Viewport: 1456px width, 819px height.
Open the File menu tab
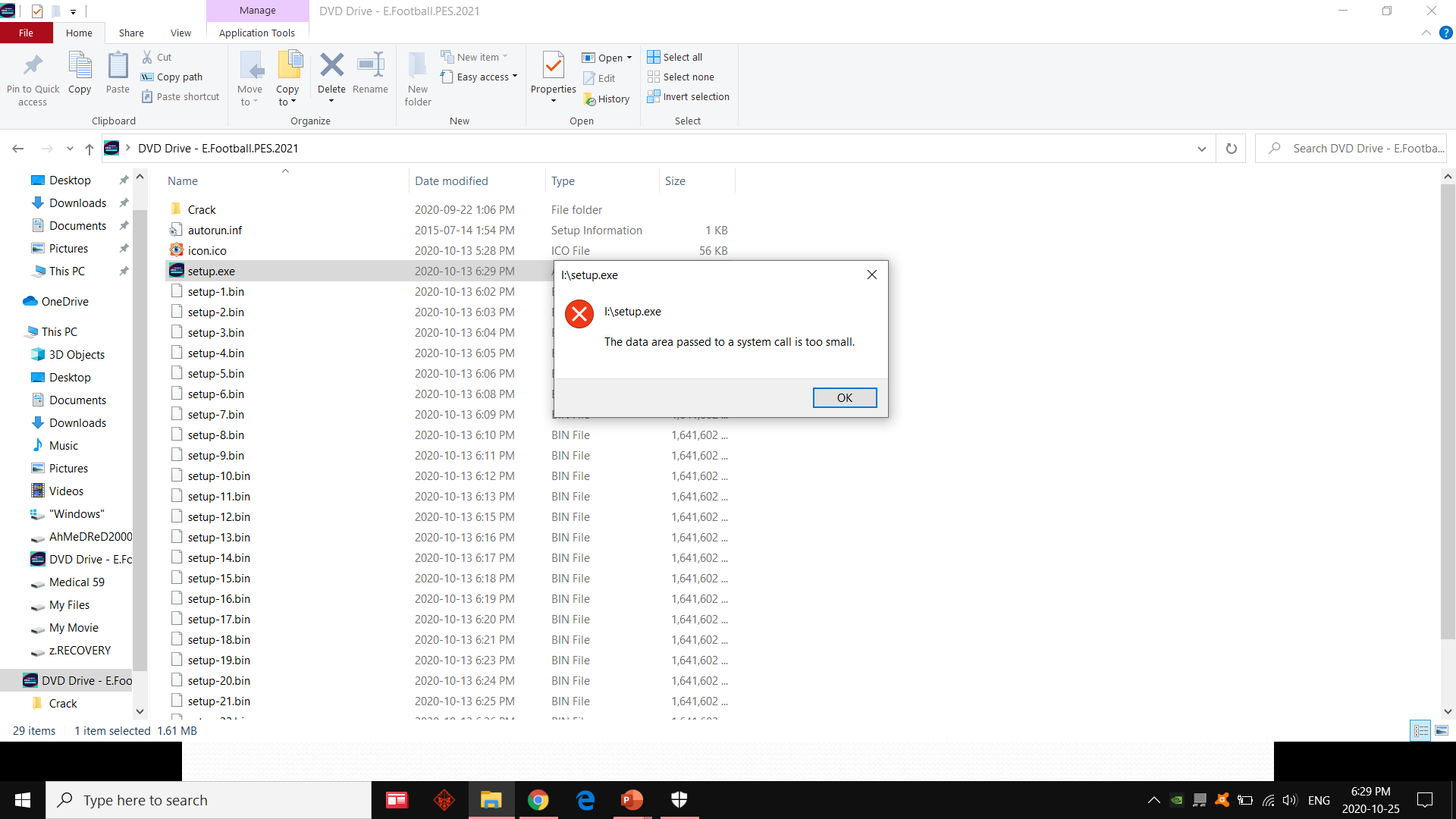(27, 33)
